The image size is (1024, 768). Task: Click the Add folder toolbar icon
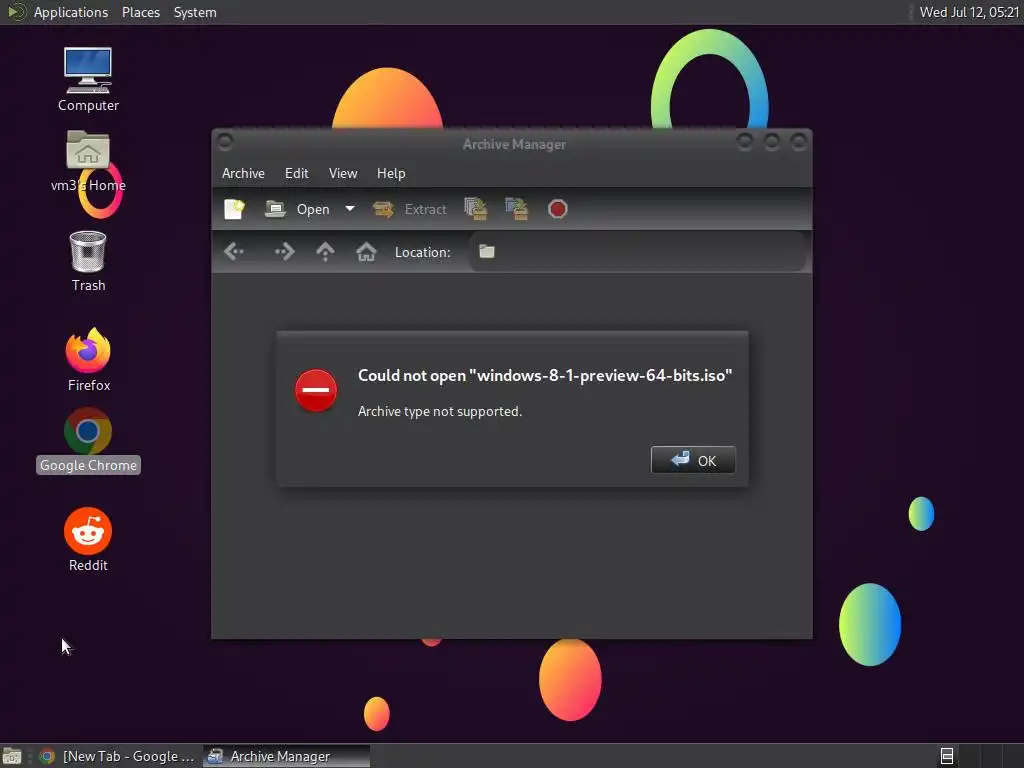[517, 209]
